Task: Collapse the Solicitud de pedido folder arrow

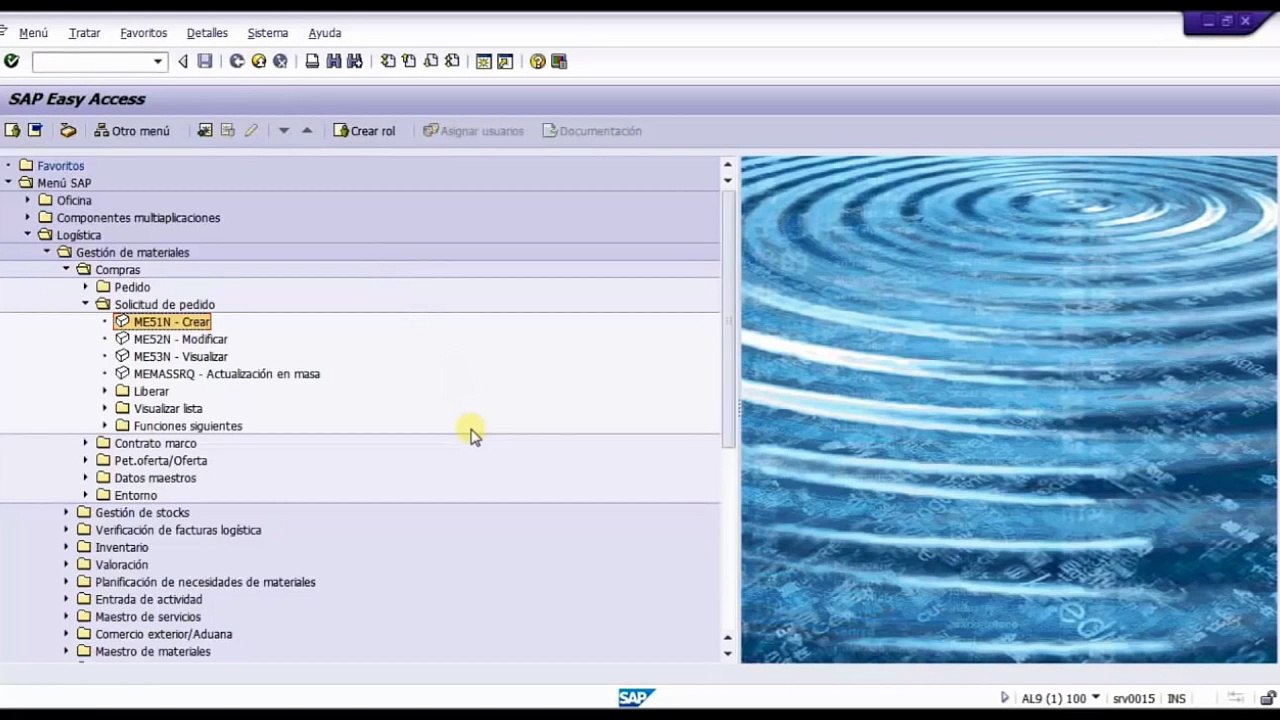Action: (x=85, y=304)
